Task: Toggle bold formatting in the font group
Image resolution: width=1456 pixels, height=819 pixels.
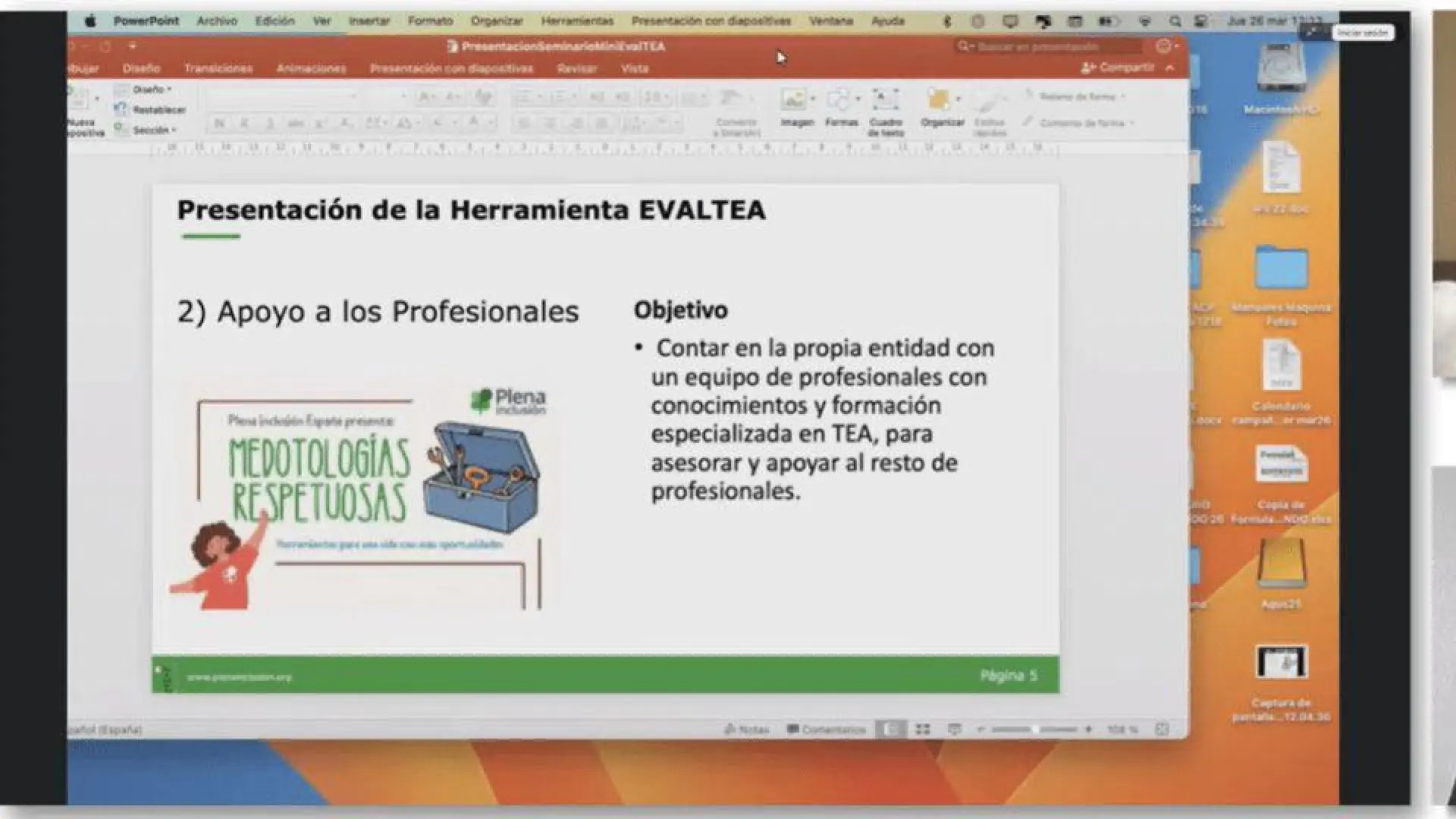Action: click(x=220, y=121)
